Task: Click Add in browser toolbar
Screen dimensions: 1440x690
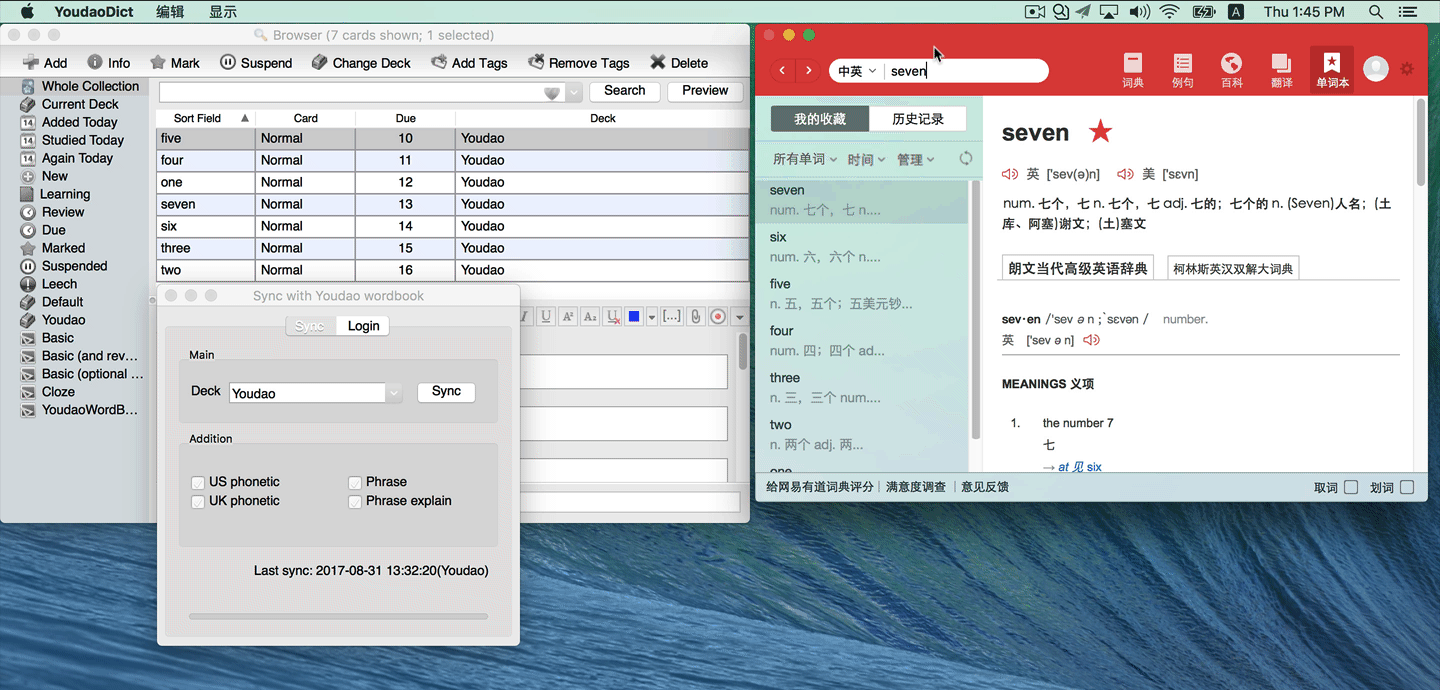Action: coord(45,62)
